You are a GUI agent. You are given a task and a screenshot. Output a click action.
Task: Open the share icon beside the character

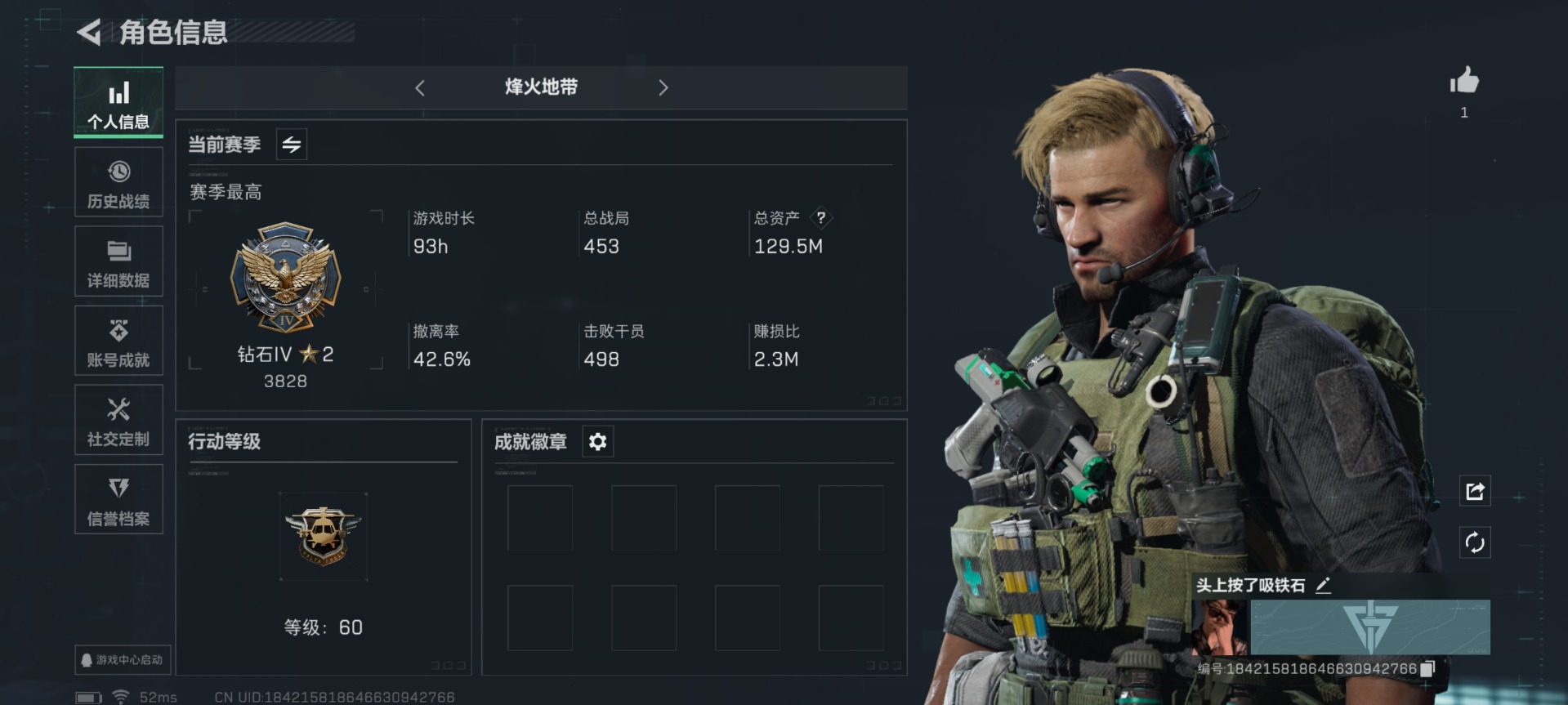1475,491
